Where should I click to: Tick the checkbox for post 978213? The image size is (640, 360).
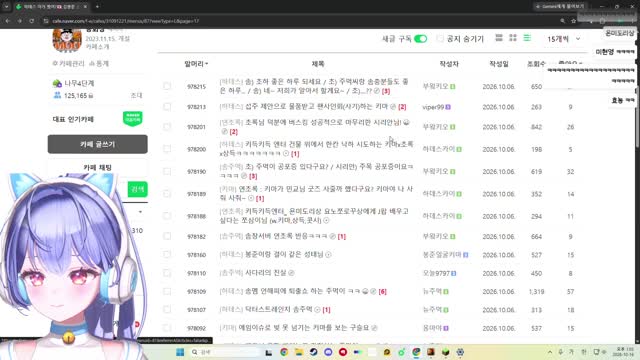click(x=167, y=107)
